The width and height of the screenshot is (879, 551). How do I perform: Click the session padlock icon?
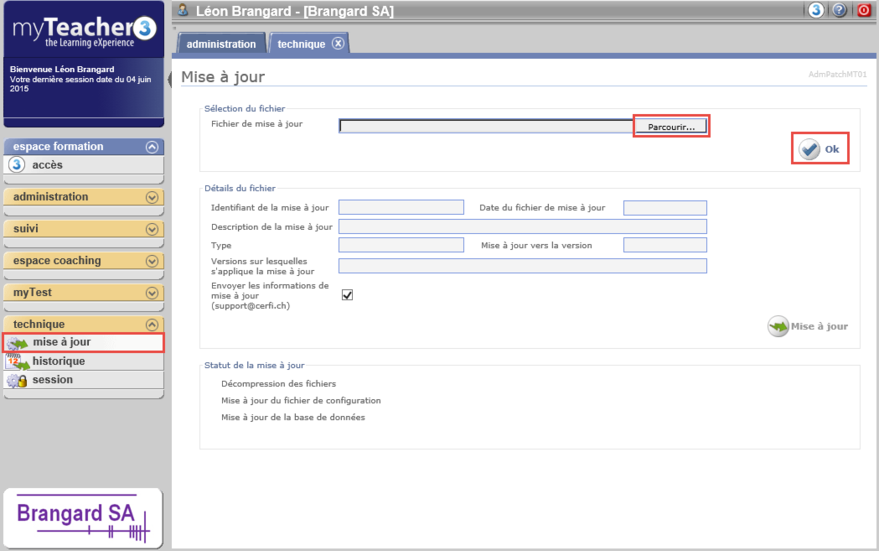[17, 381]
